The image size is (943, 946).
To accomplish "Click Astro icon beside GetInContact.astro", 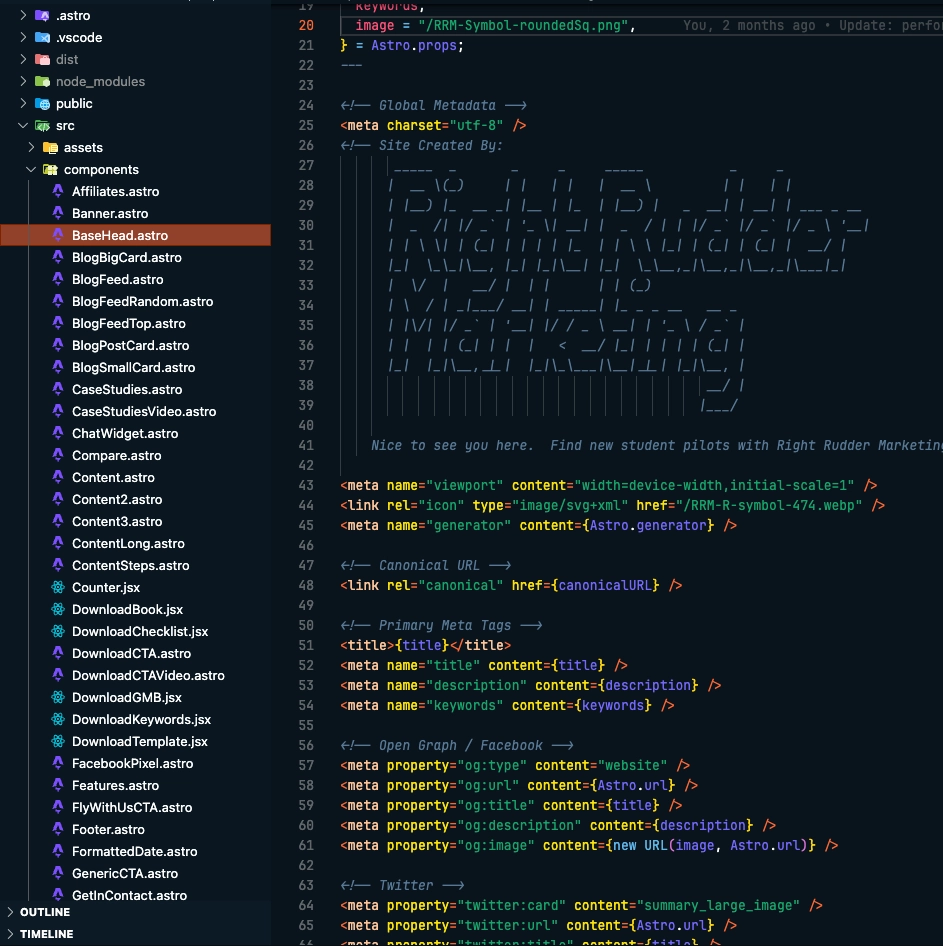I will tap(58, 894).
